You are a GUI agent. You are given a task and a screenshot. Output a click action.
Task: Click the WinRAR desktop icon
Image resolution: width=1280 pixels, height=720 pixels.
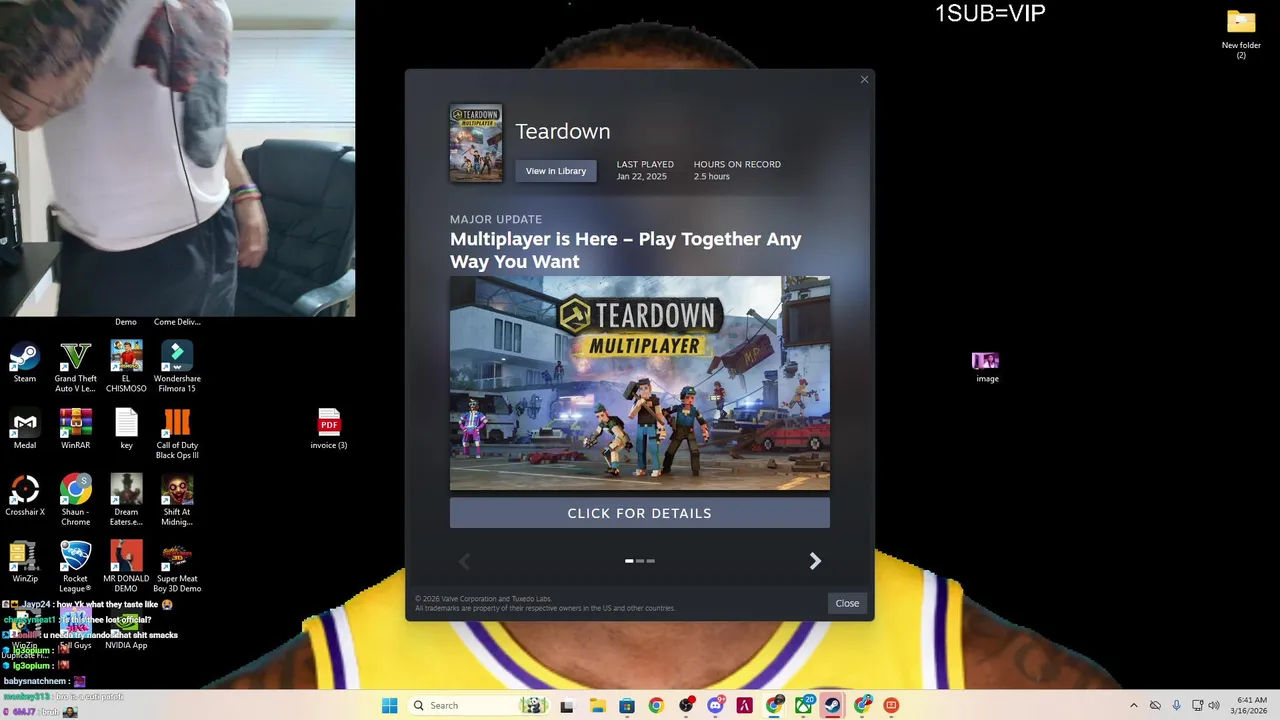pos(75,429)
